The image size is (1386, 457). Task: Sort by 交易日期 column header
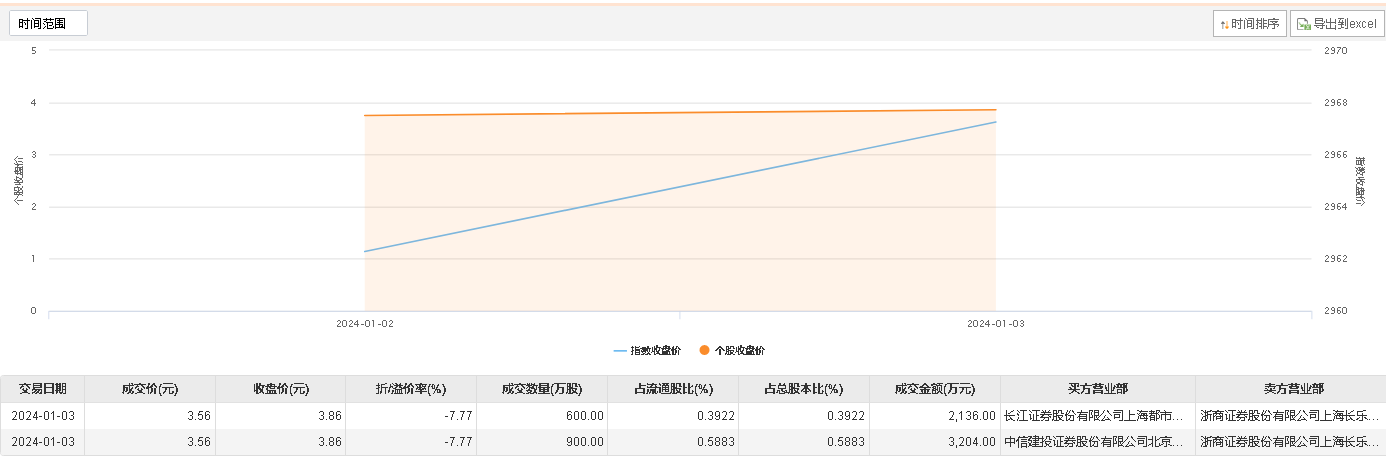tap(43, 389)
